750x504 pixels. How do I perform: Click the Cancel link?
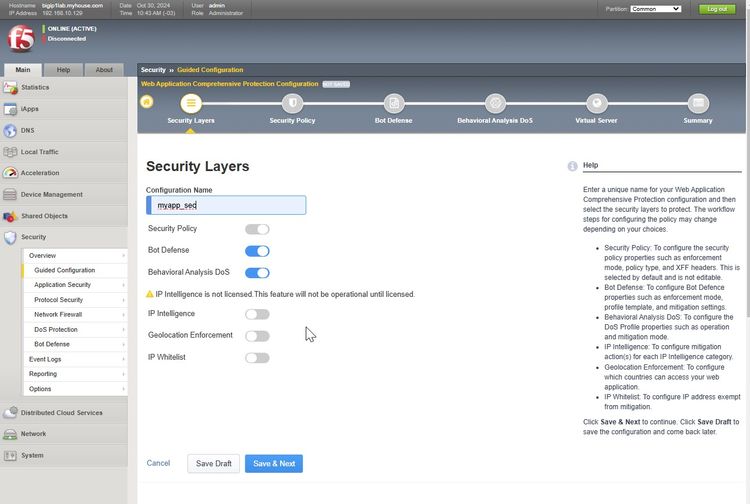point(158,463)
